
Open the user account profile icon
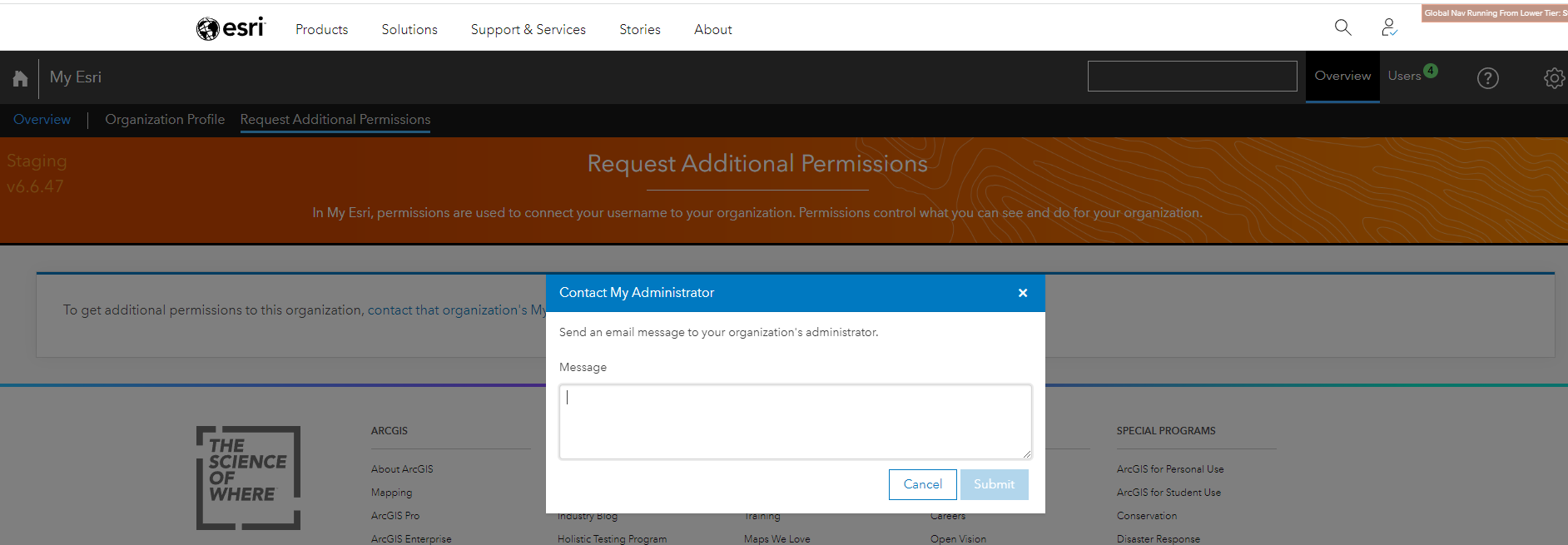point(1389,27)
